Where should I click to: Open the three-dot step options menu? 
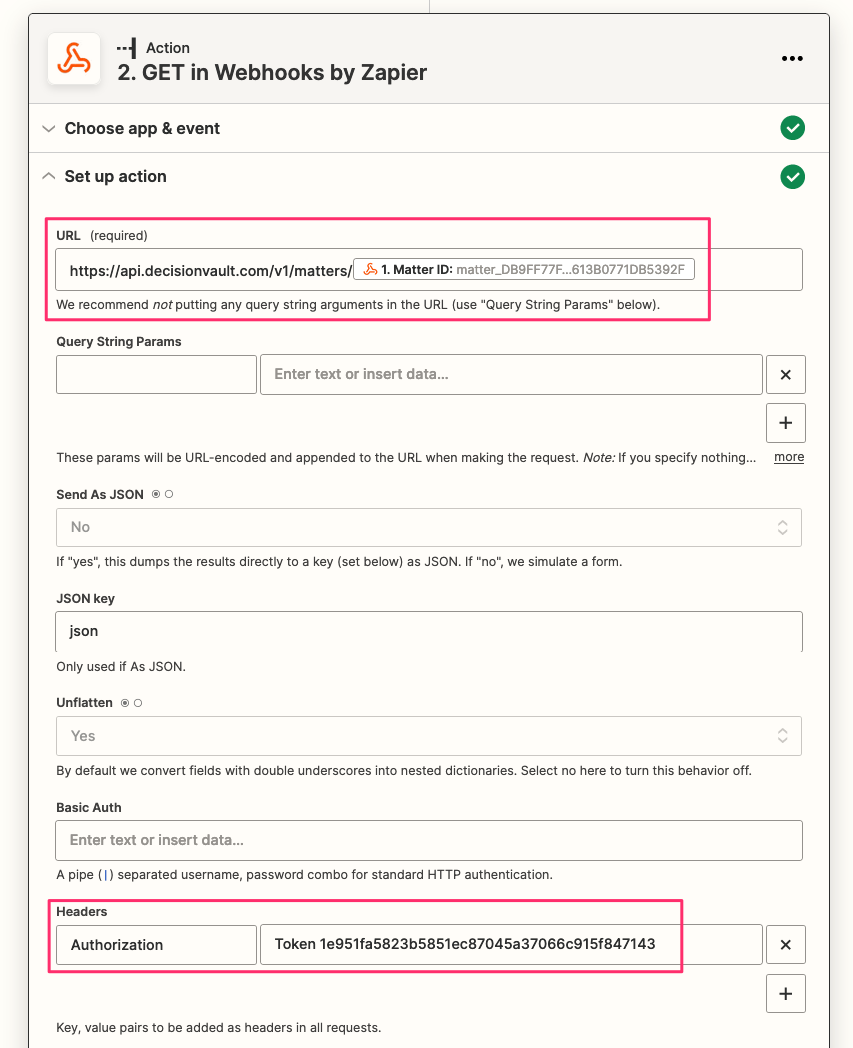point(792,59)
